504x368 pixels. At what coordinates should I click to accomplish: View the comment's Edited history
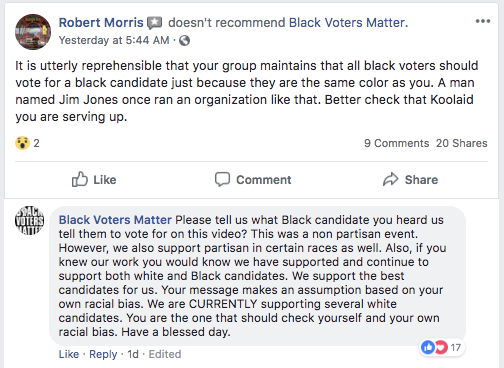click(165, 354)
